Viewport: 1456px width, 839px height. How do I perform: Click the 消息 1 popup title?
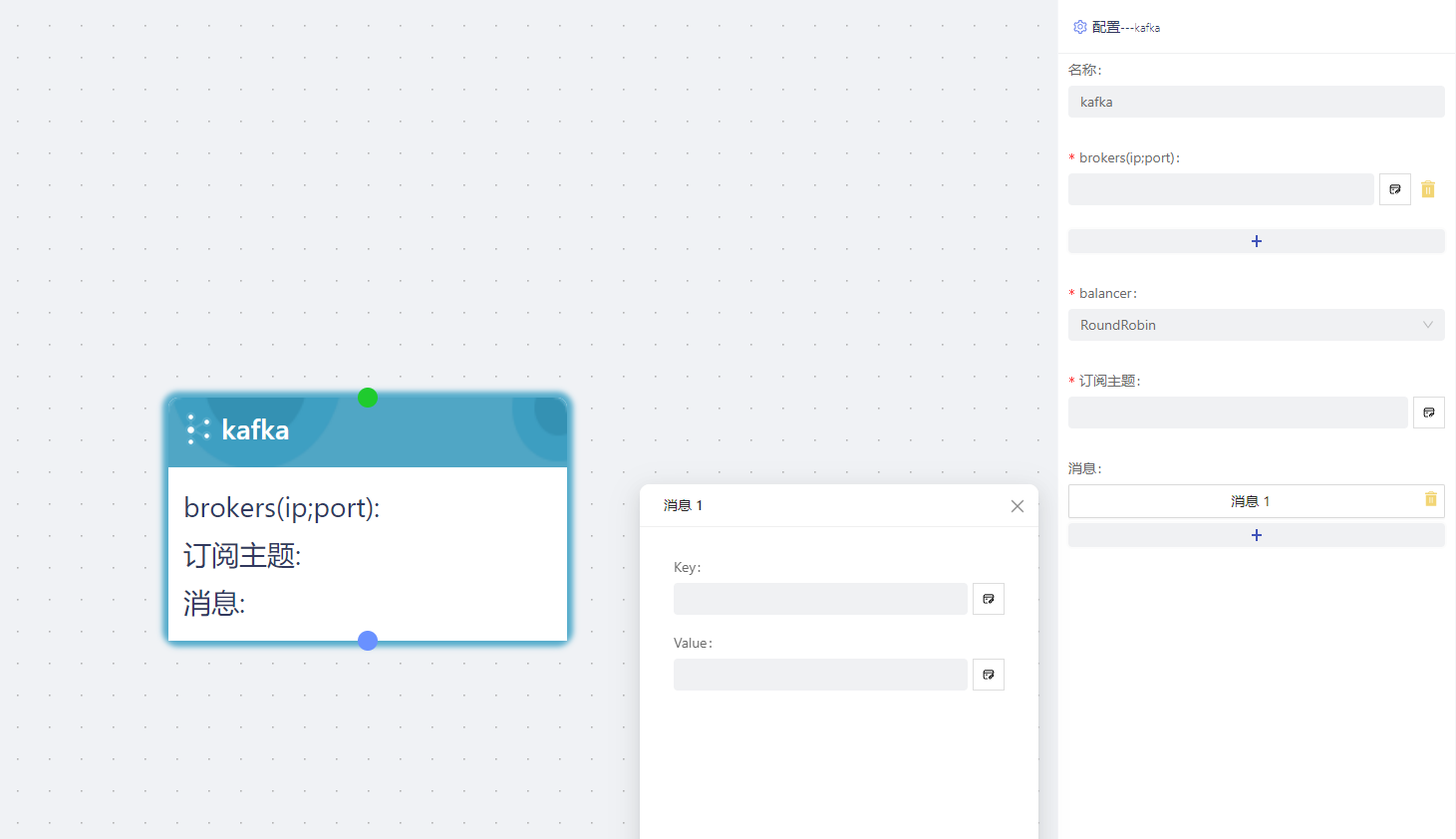pos(684,505)
